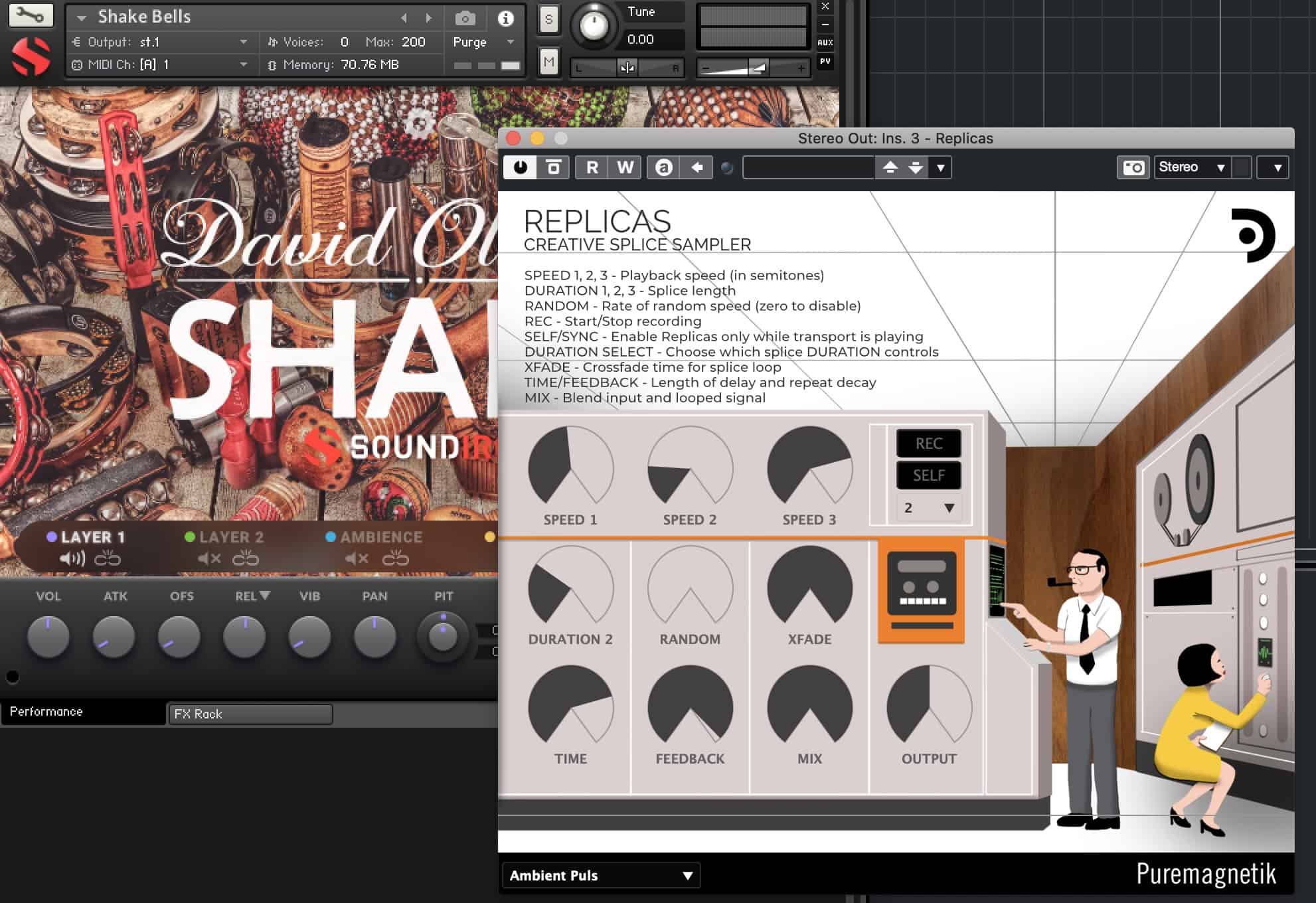Enable Read automation R button

click(x=592, y=167)
